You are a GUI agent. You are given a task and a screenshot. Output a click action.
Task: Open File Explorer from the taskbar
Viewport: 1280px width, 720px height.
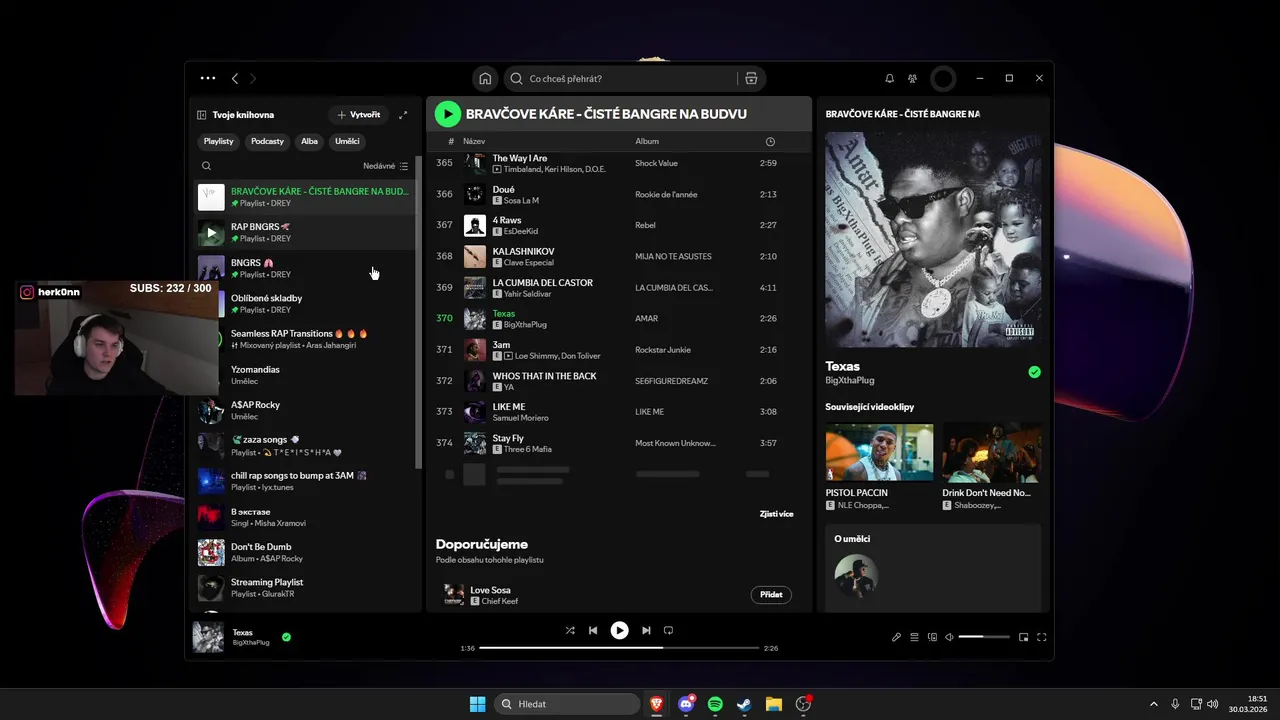pyautogui.click(x=773, y=704)
